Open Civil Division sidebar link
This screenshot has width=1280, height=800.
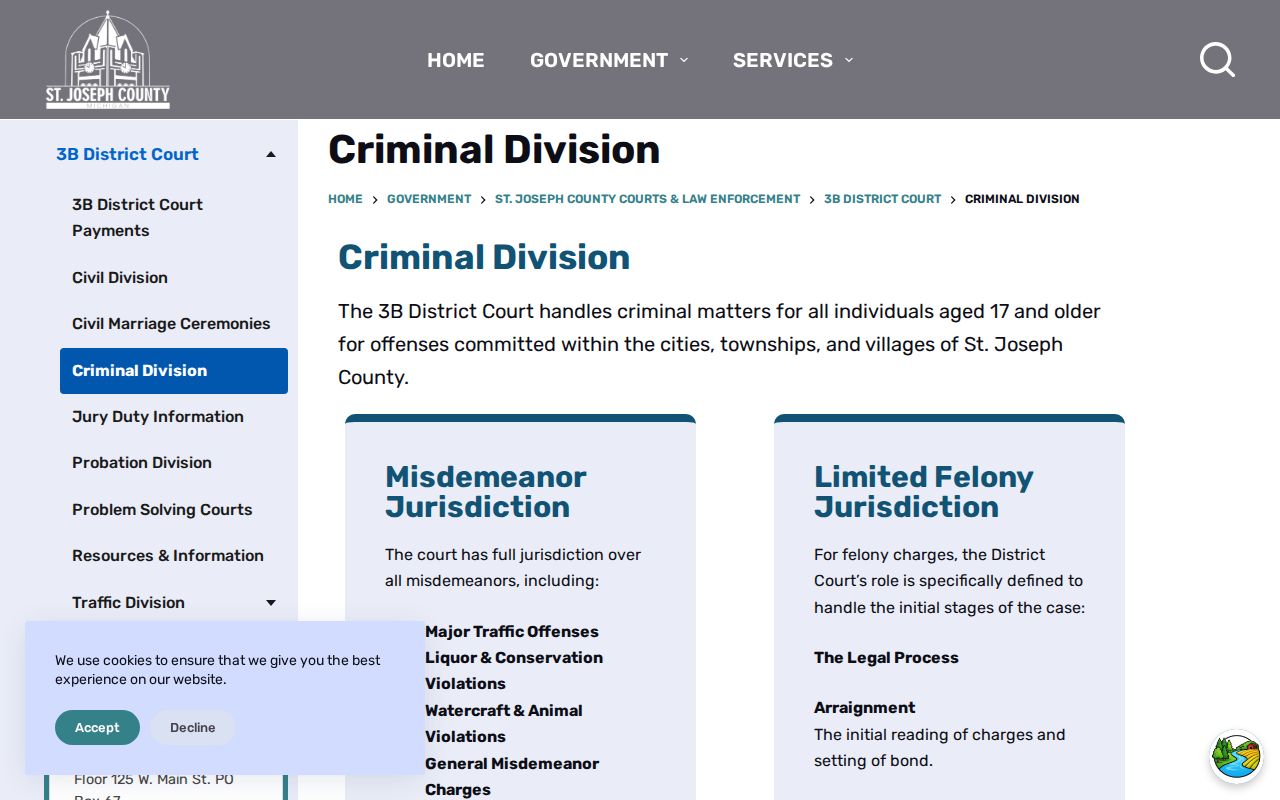pos(120,278)
